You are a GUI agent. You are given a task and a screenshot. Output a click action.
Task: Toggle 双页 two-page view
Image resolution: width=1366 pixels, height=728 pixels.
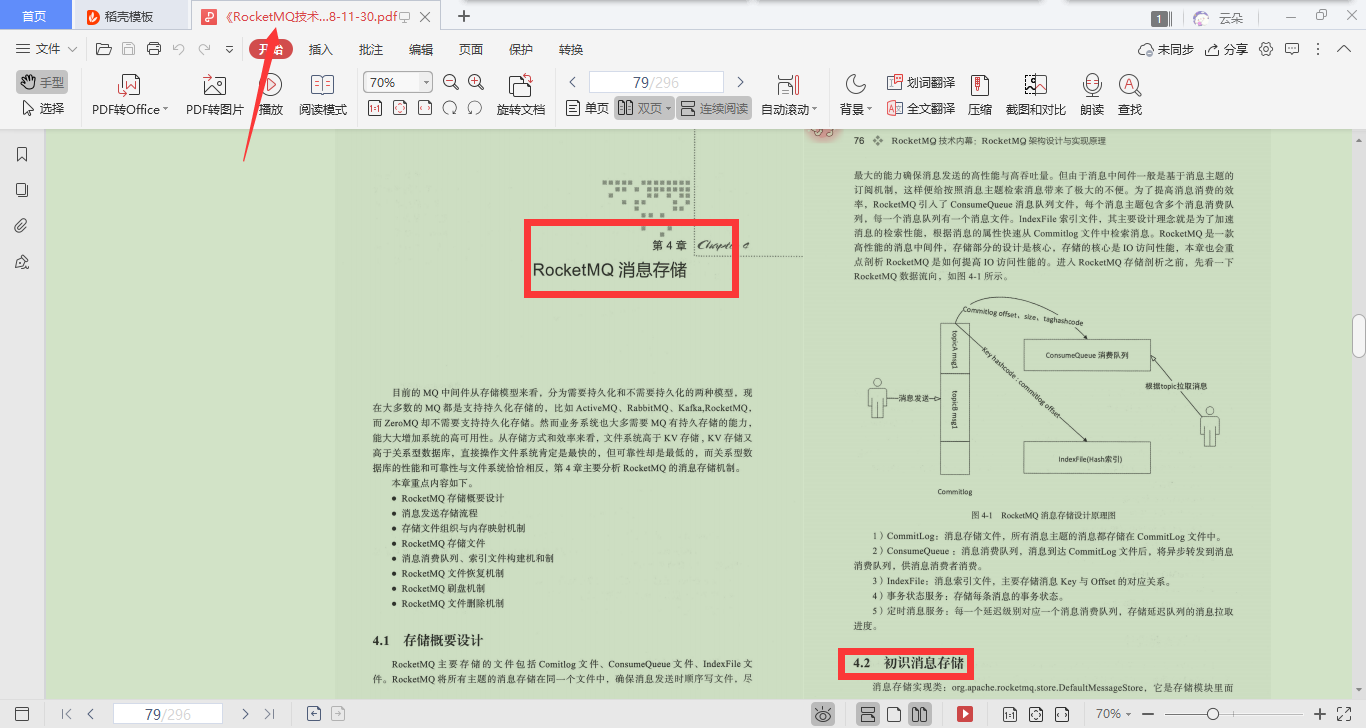643,108
